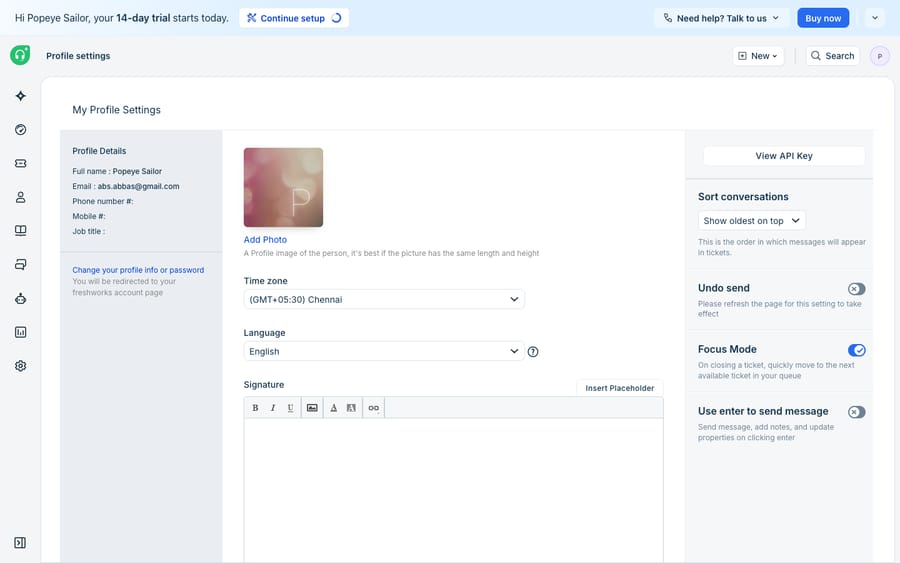
Task: Open the Forums chat icon in sidebar
Action: point(21,265)
